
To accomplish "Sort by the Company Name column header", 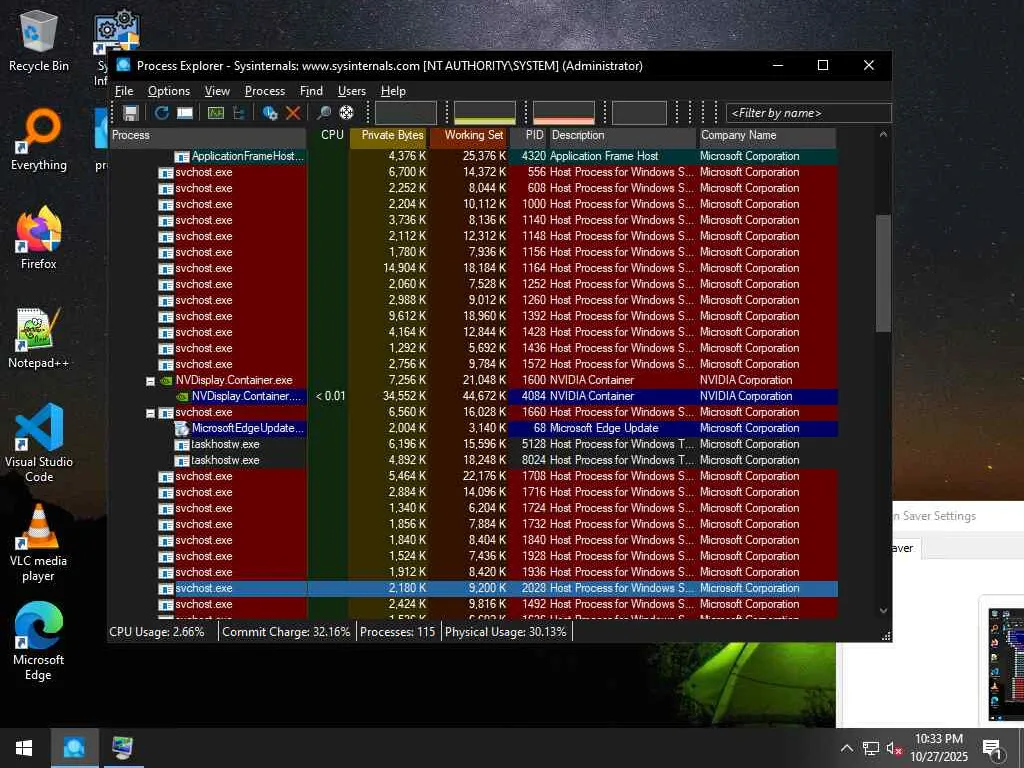I will (767, 136).
